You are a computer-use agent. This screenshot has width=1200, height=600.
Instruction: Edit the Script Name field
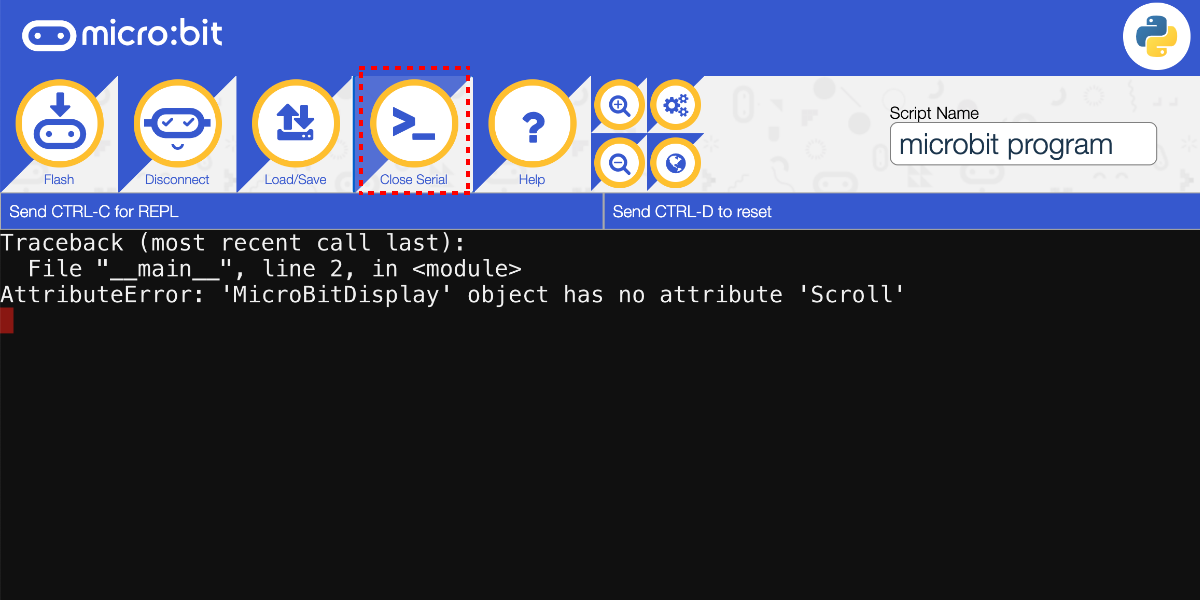(x=1023, y=144)
